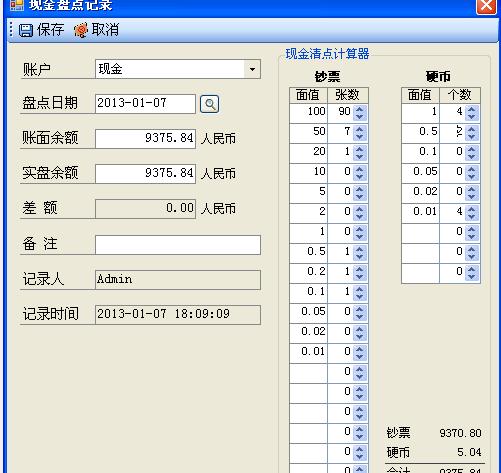
Task: Click the book balance (账面余额) field
Action: tap(145, 138)
